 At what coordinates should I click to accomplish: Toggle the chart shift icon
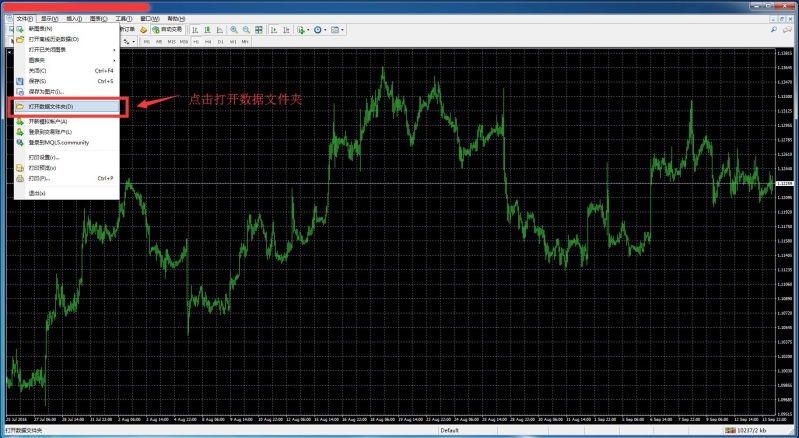tap(285, 30)
